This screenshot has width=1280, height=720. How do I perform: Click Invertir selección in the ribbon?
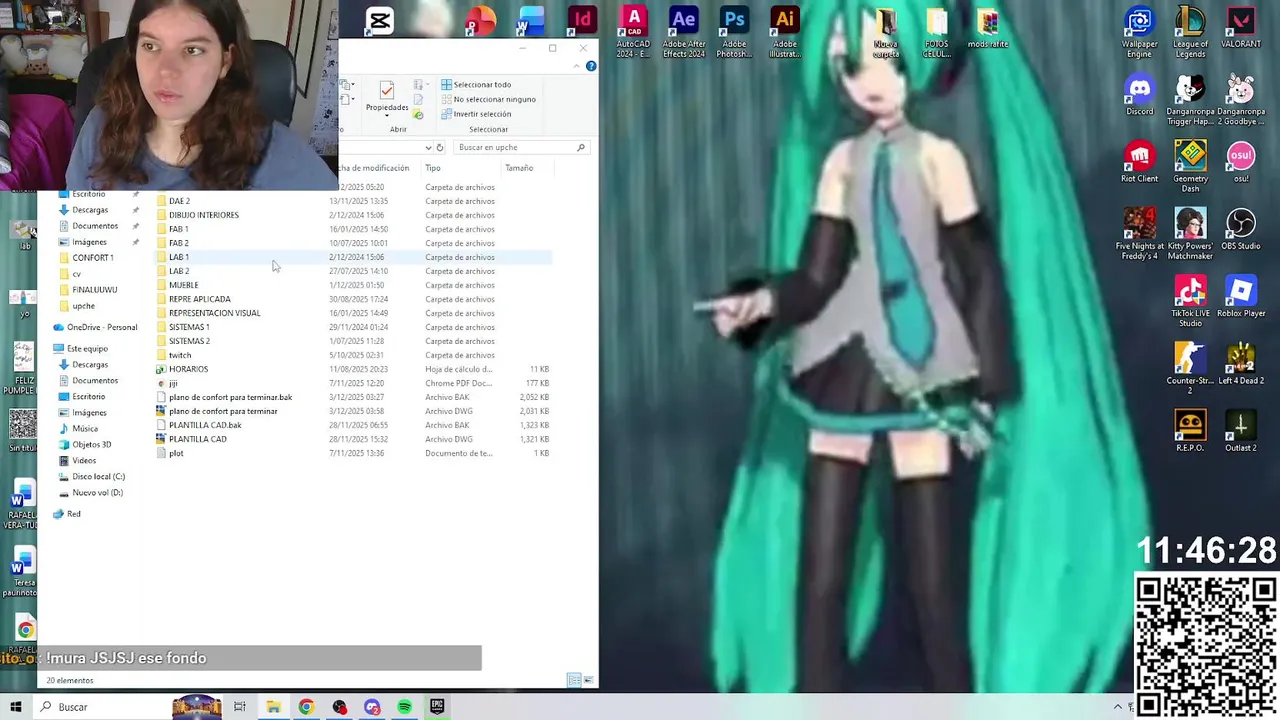pyautogui.click(x=476, y=114)
